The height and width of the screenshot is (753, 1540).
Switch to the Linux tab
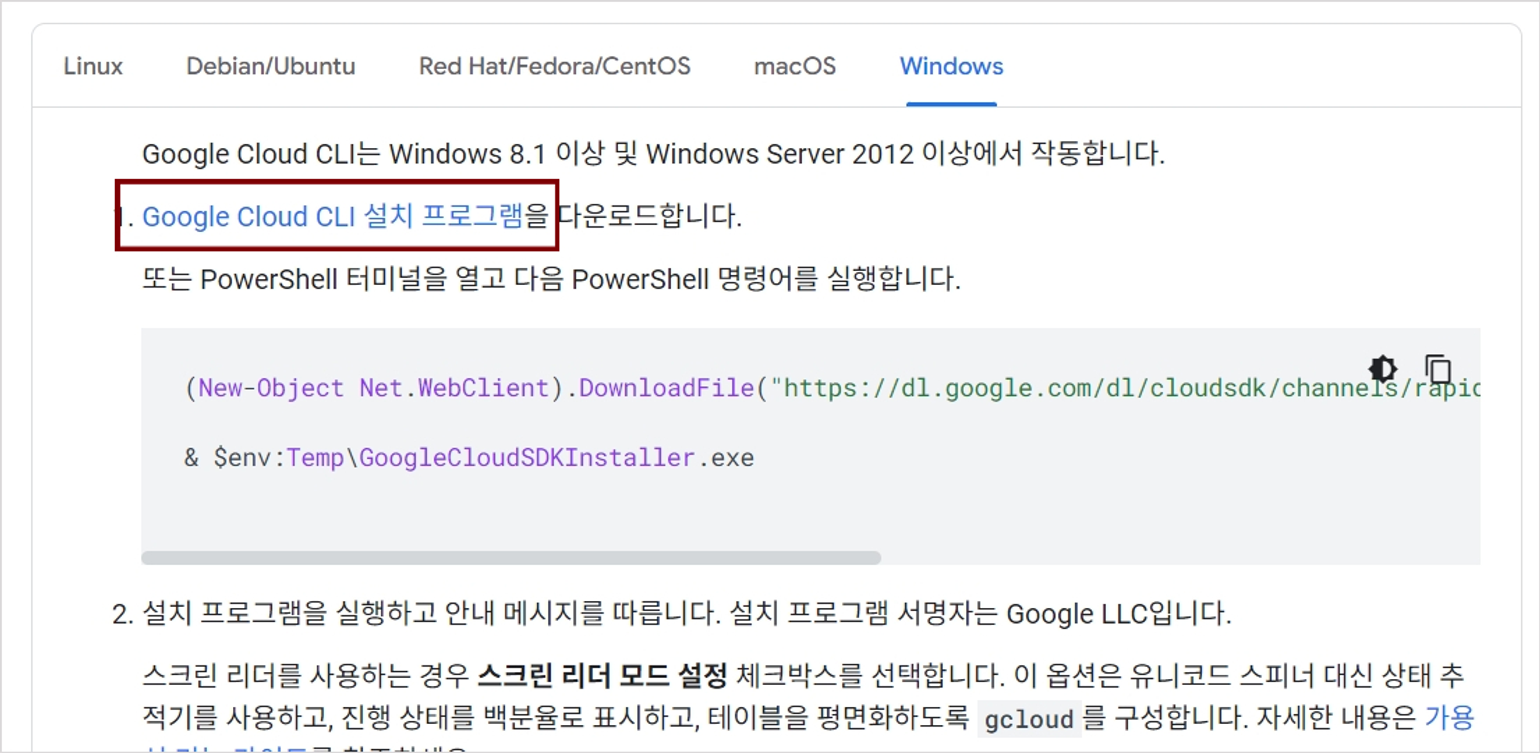(x=93, y=67)
